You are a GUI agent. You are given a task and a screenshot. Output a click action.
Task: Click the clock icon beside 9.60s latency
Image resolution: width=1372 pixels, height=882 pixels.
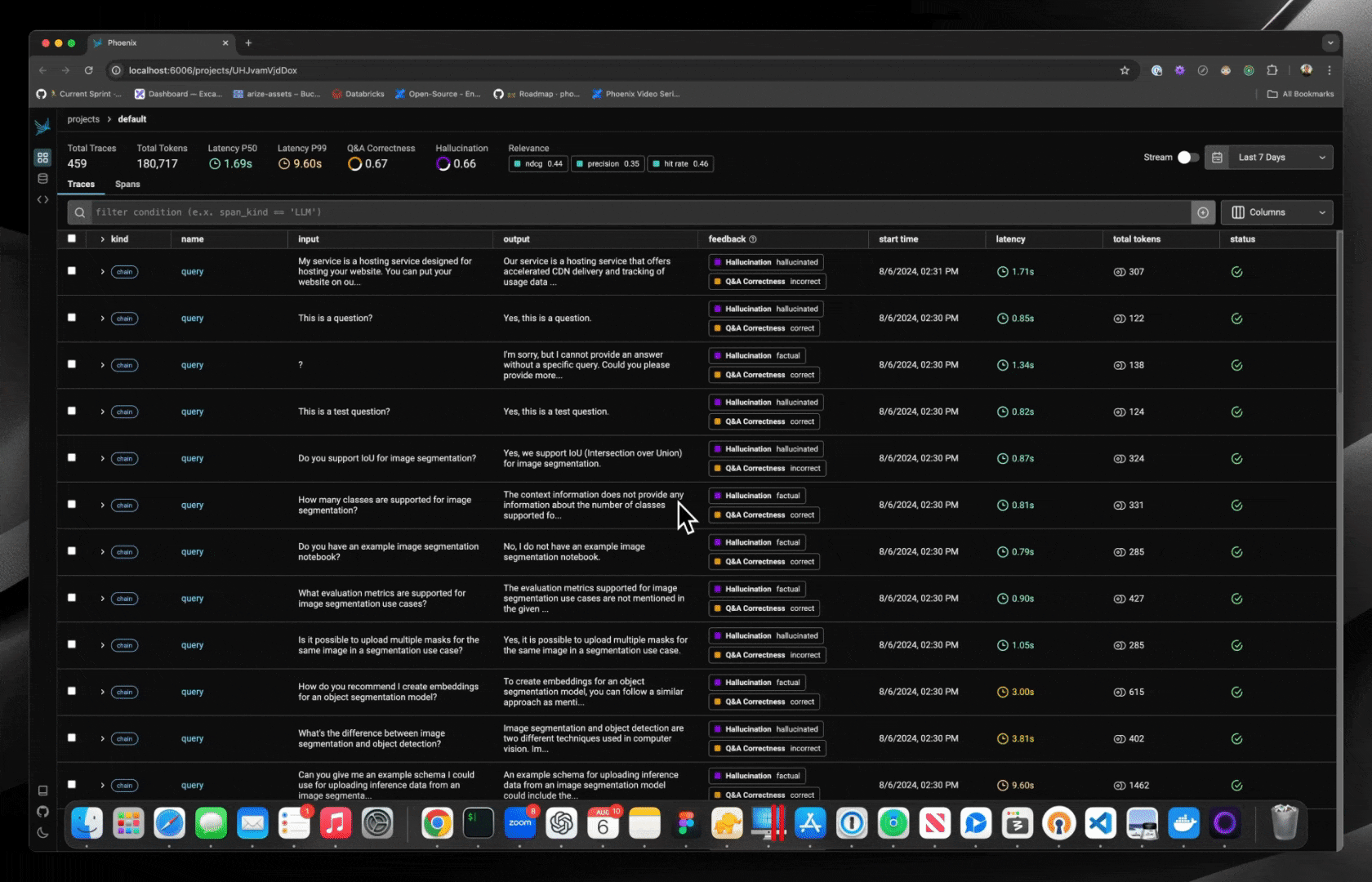[x=1002, y=786]
